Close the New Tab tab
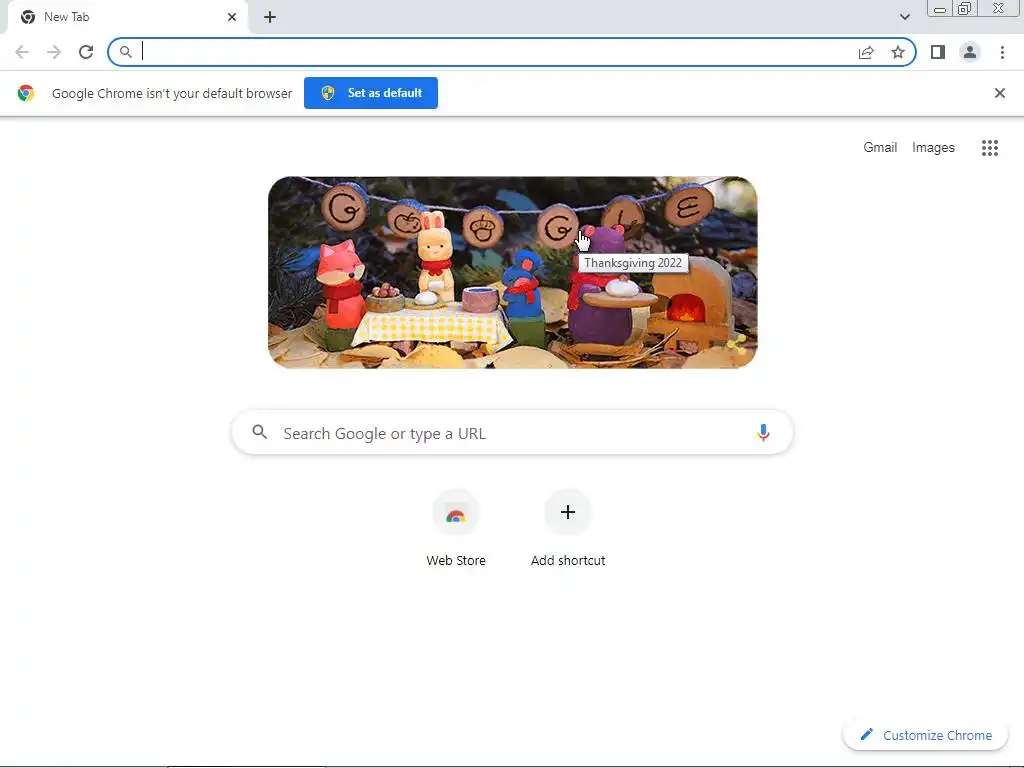1024x768 pixels. pyautogui.click(x=232, y=17)
